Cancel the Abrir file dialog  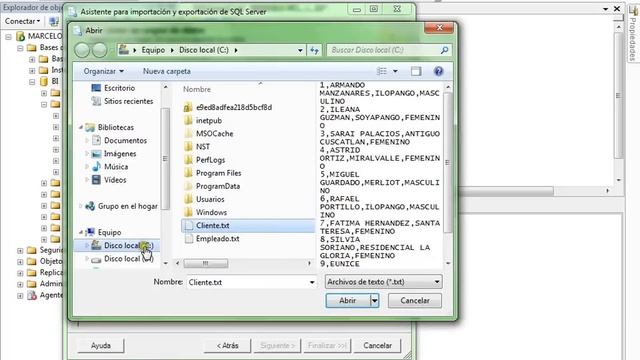point(414,301)
